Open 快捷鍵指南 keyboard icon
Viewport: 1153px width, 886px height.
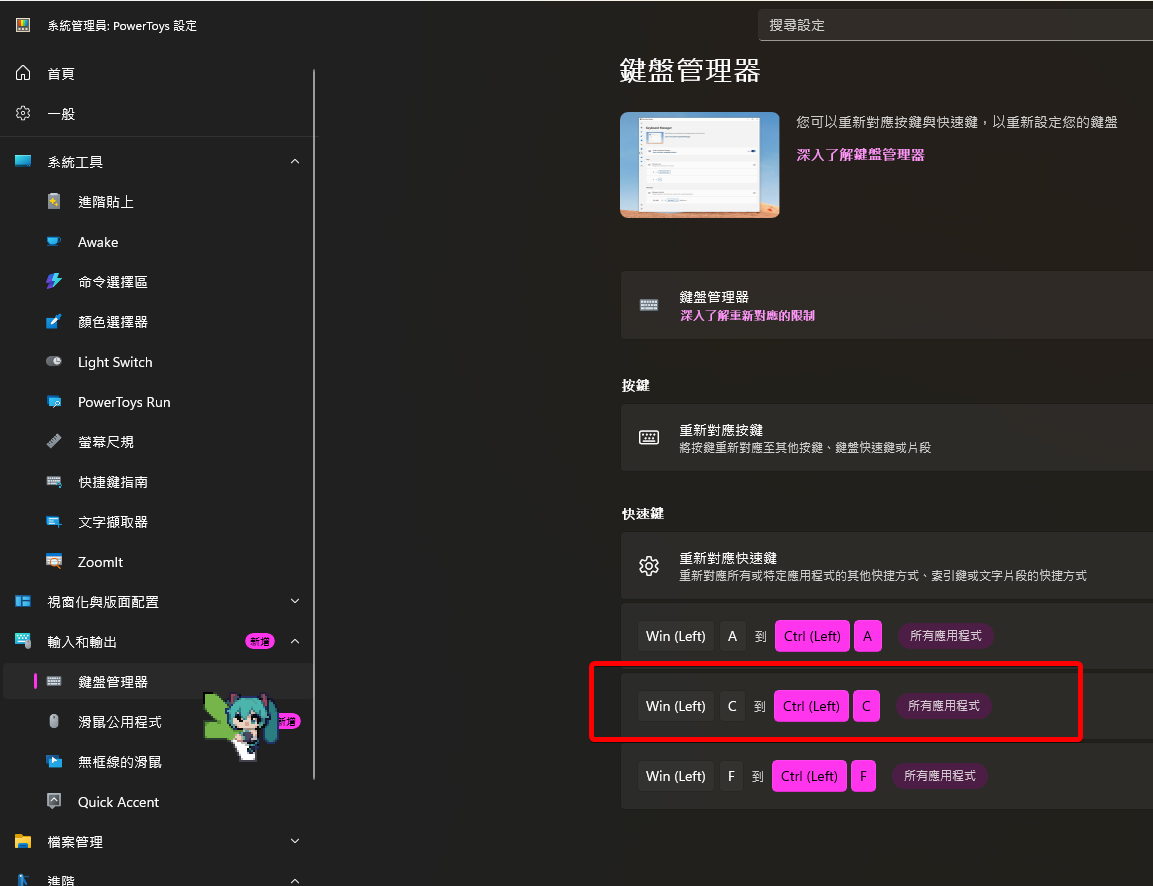pyautogui.click(x=54, y=482)
